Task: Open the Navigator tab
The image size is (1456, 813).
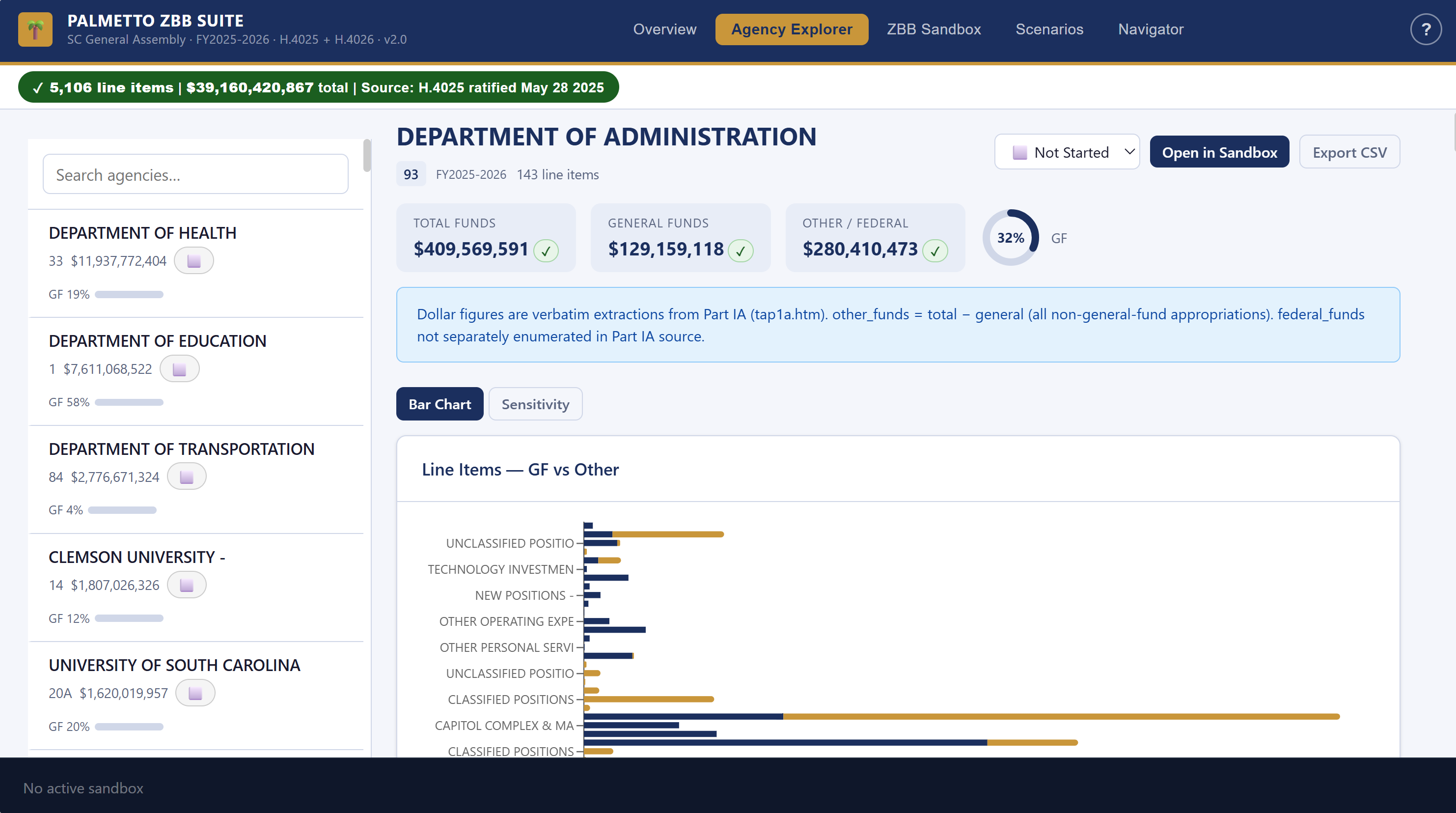Action: (1151, 29)
